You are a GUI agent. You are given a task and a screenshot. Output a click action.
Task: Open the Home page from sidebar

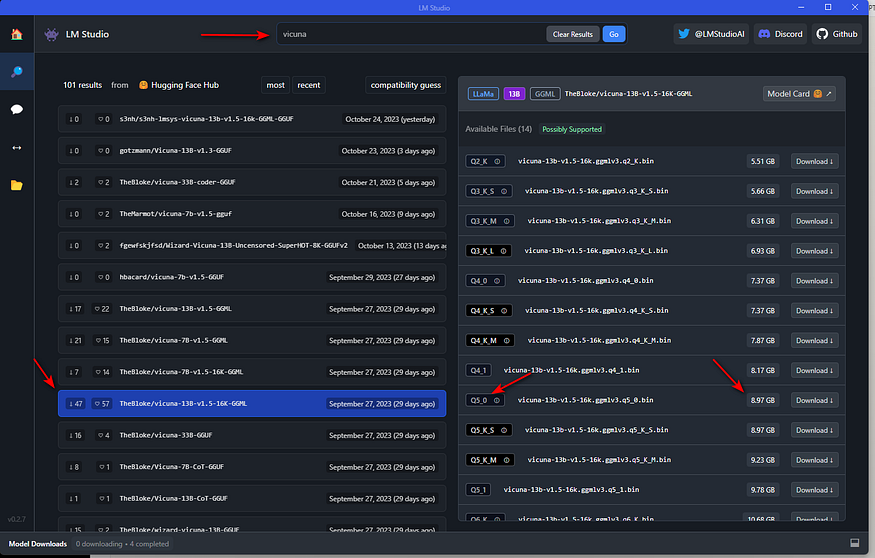(17, 34)
